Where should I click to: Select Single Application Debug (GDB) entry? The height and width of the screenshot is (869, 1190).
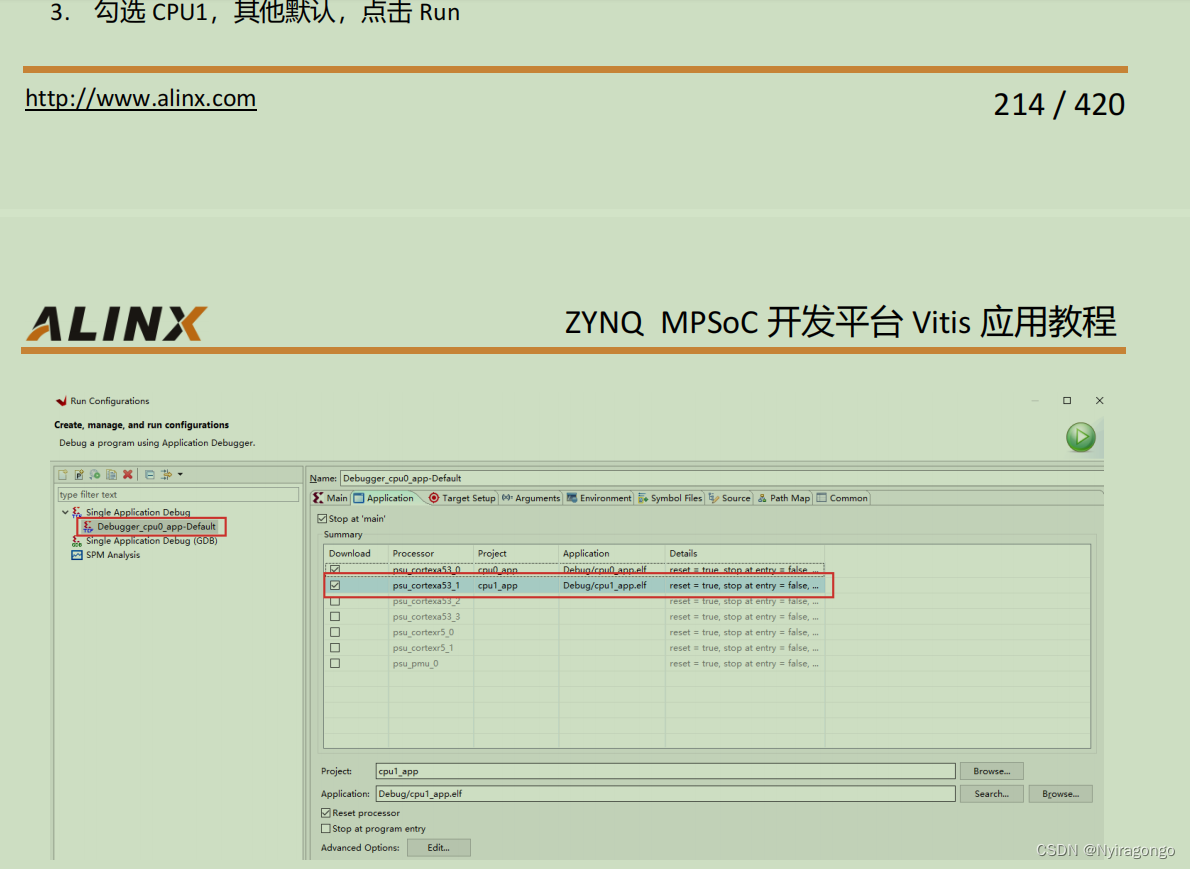(151, 540)
